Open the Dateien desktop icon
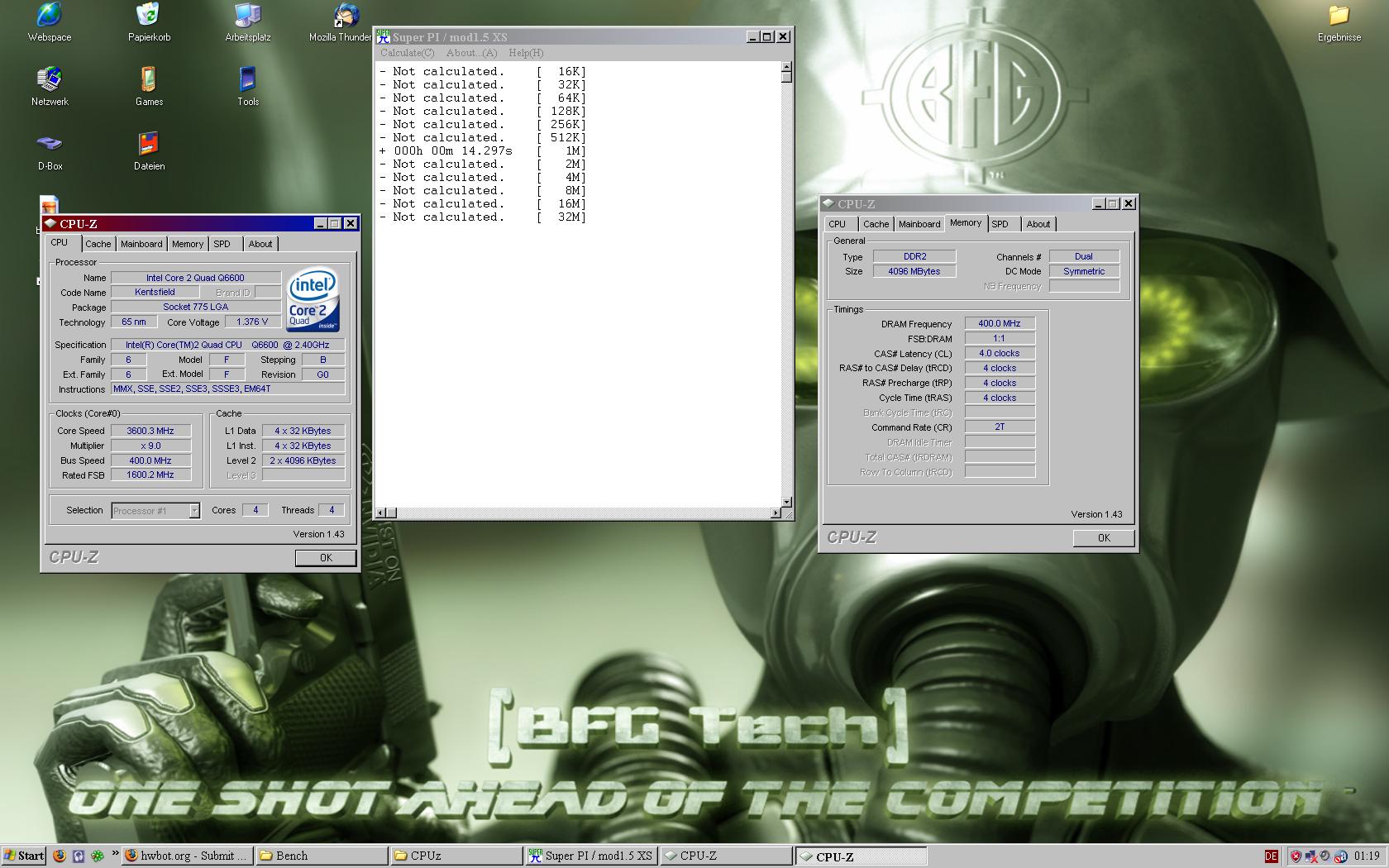 (x=149, y=151)
